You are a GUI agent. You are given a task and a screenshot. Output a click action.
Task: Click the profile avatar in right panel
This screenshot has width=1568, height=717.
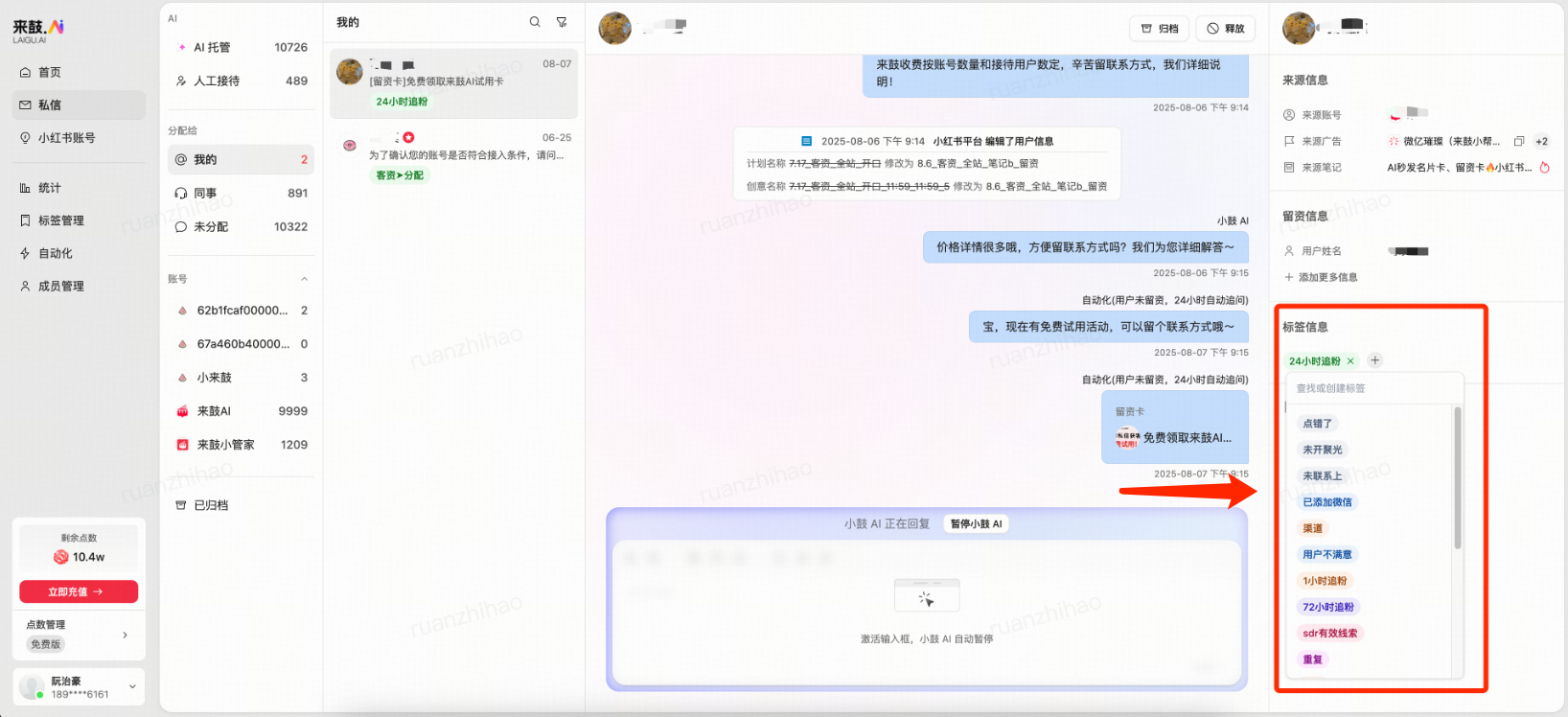[1299, 29]
